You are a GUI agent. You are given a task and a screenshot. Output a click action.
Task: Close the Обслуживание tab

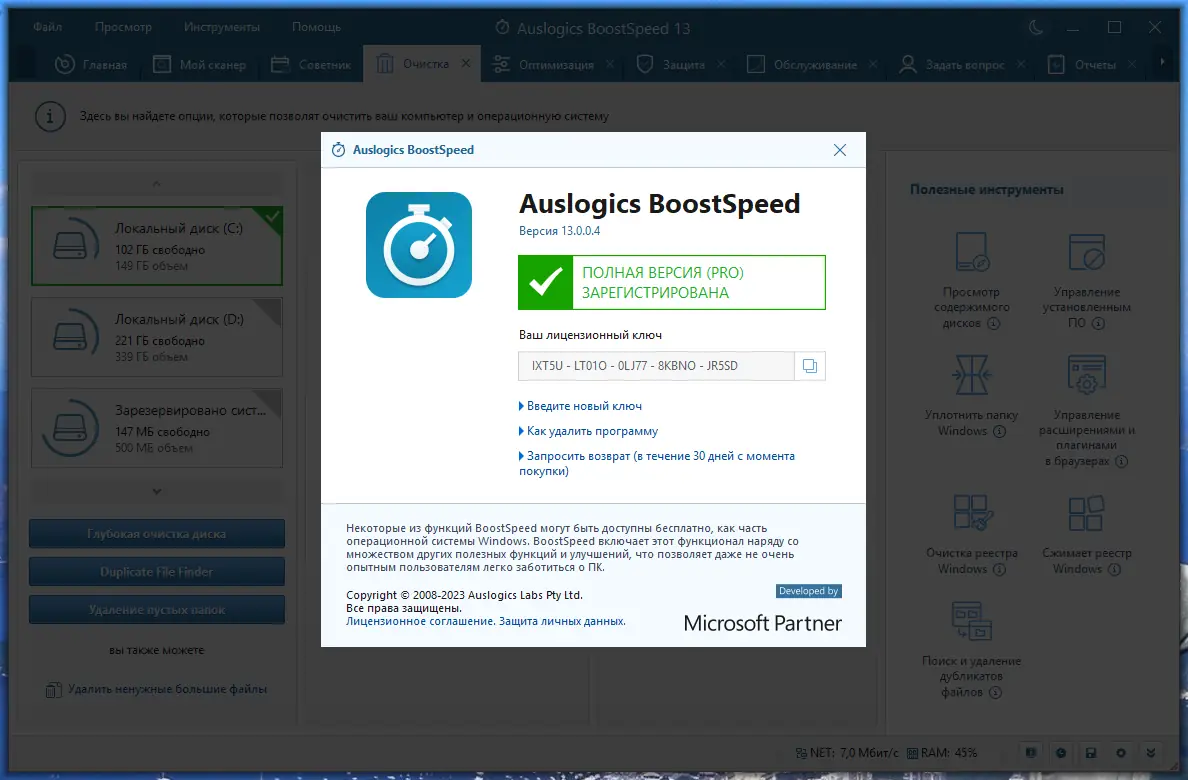(x=873, y=64)
